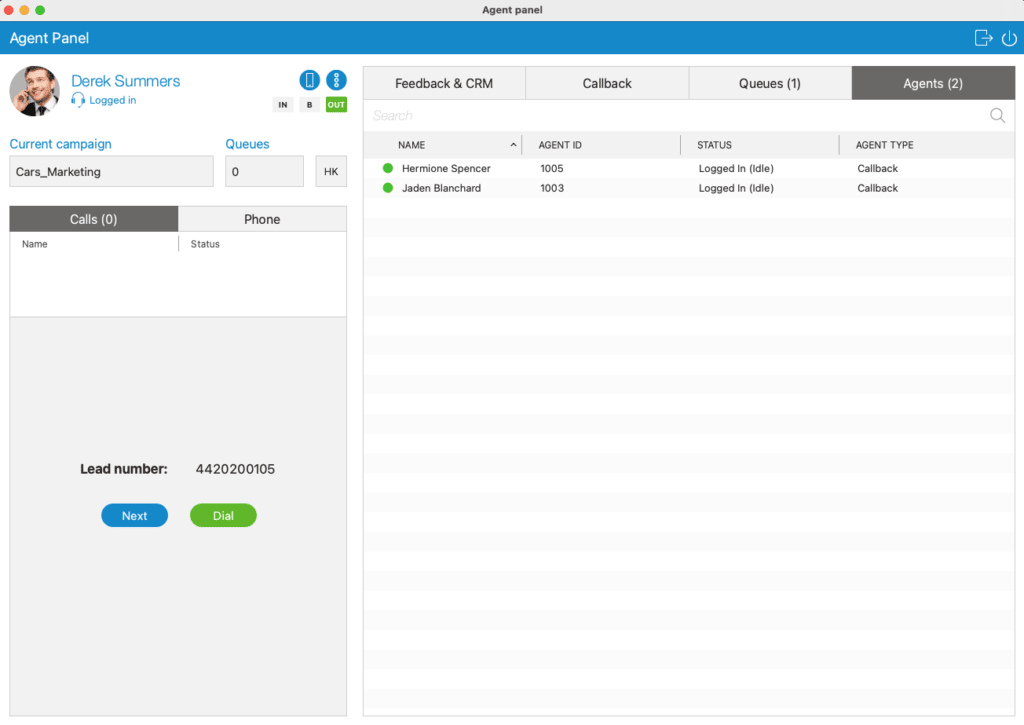Toggle the B blended mode
This screenshot has width=1024, height=725.
pos(310,105)
